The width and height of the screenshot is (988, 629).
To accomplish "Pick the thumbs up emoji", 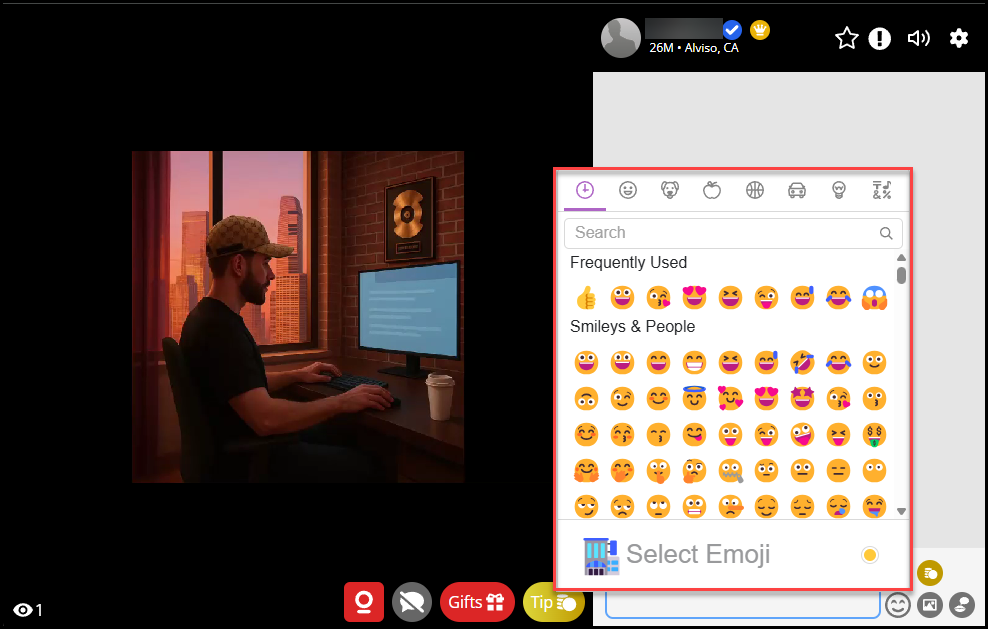I will point(586,297).
